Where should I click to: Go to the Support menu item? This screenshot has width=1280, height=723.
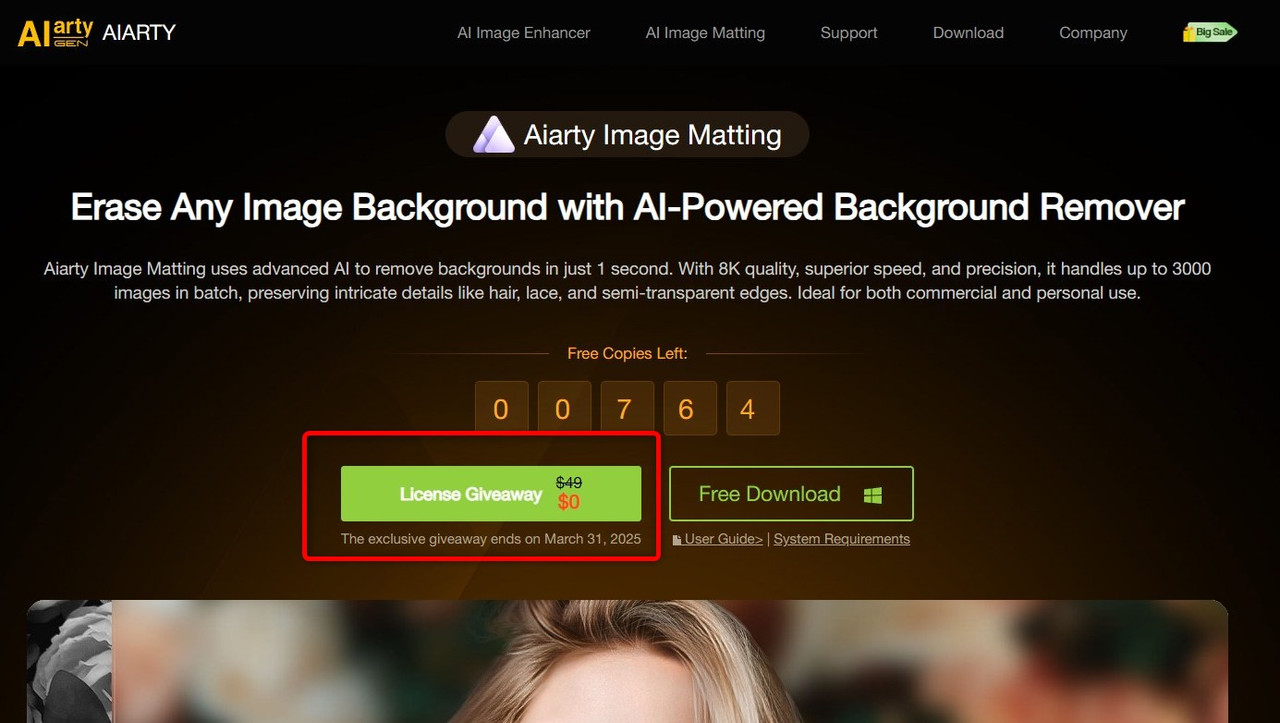click(x=849, y=33)
